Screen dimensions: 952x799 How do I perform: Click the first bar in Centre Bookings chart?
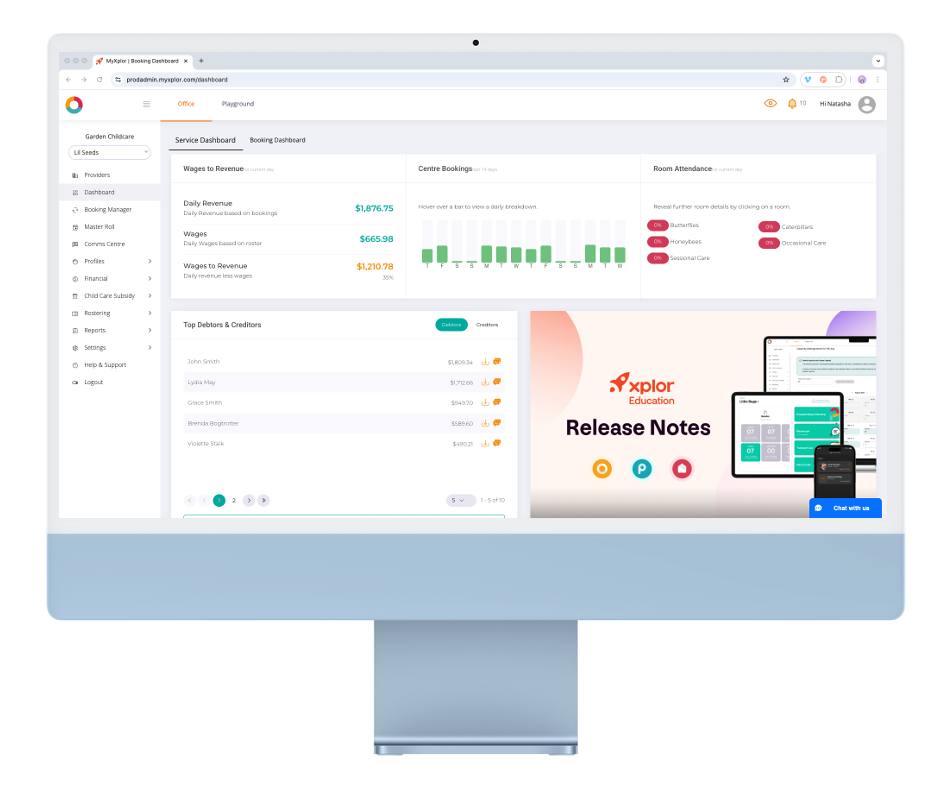click(427, 256)
